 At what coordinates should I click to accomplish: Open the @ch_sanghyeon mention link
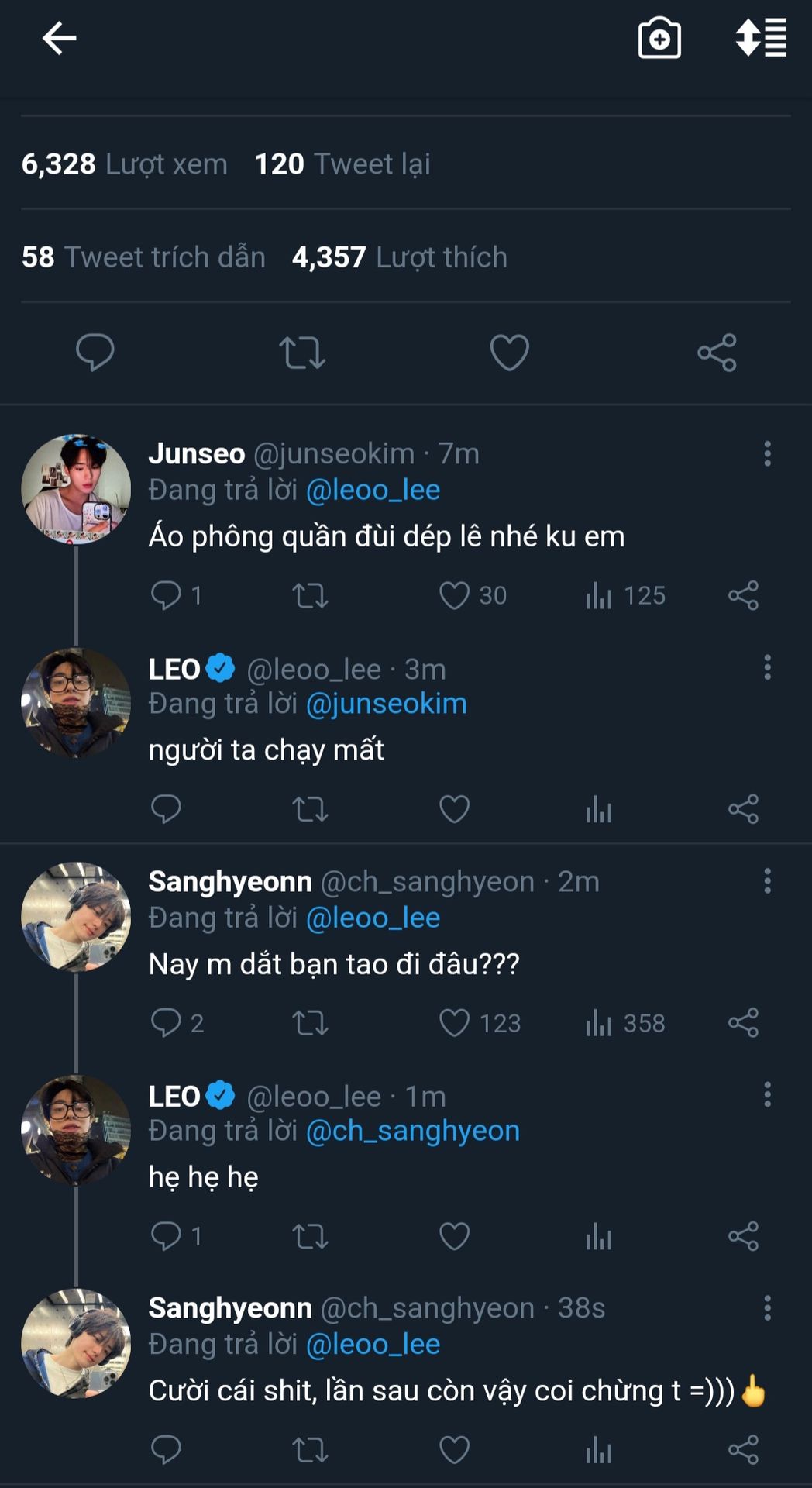[413, 1131]
